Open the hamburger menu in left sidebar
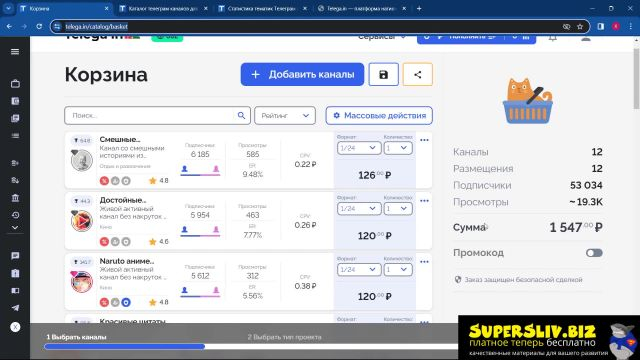This screenshot has width=640, height=360. coord(15,52)
